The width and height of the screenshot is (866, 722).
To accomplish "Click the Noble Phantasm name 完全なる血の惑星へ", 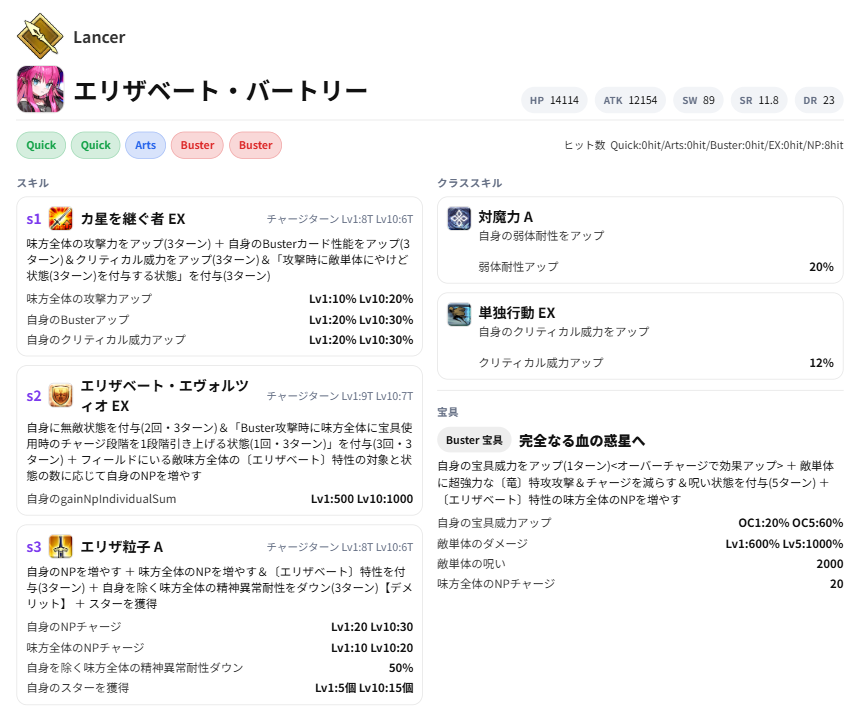I will pos(582,441).
